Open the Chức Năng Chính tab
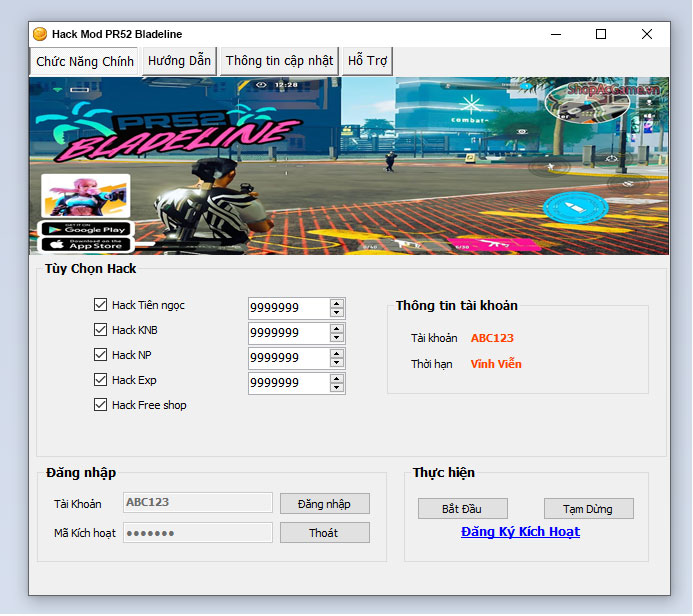693x616 pixels. (x=84, y=61)
